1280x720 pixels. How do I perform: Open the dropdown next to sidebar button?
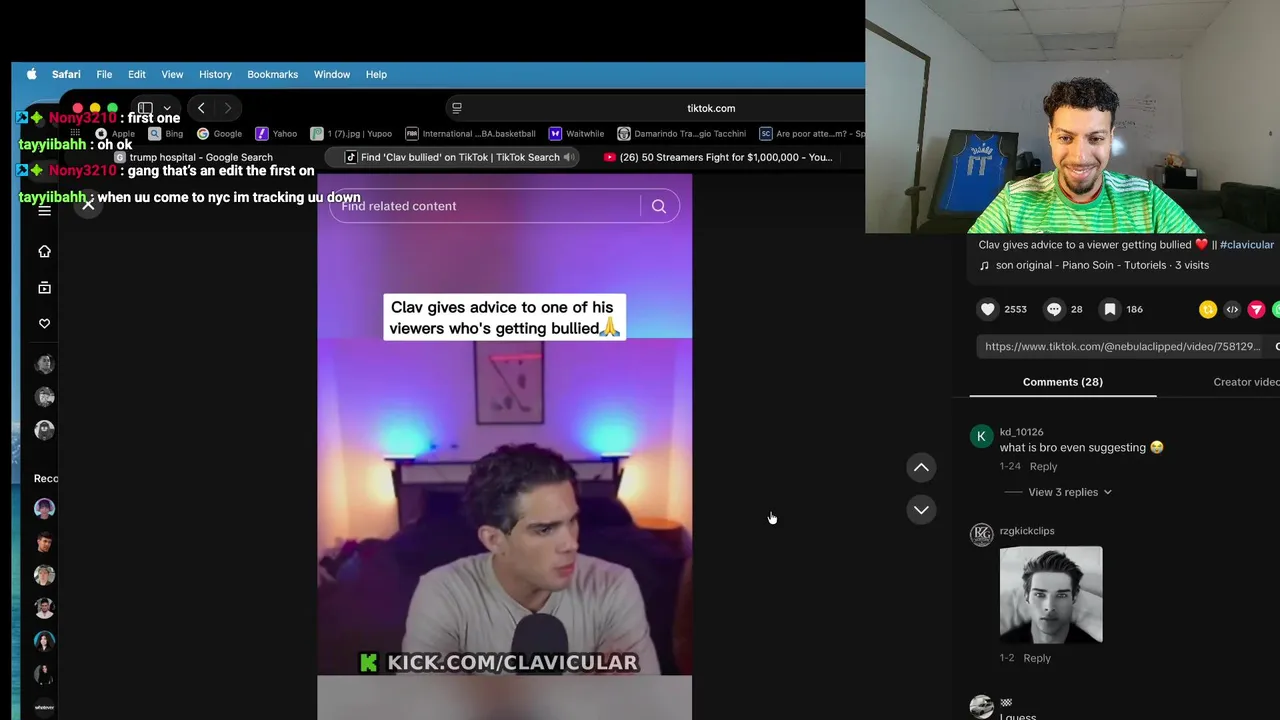pyautogui.click(x=167, y=108)
